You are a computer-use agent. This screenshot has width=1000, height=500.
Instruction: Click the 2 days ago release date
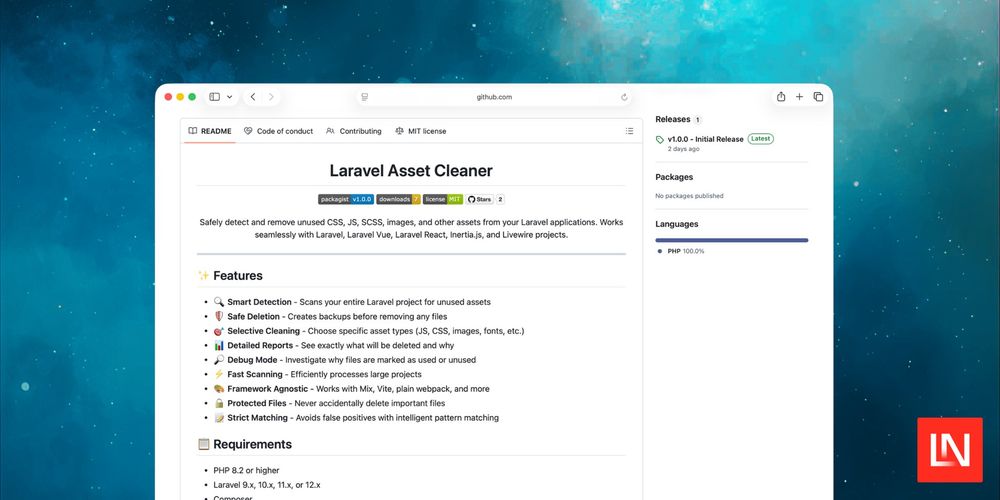[684, 149]
